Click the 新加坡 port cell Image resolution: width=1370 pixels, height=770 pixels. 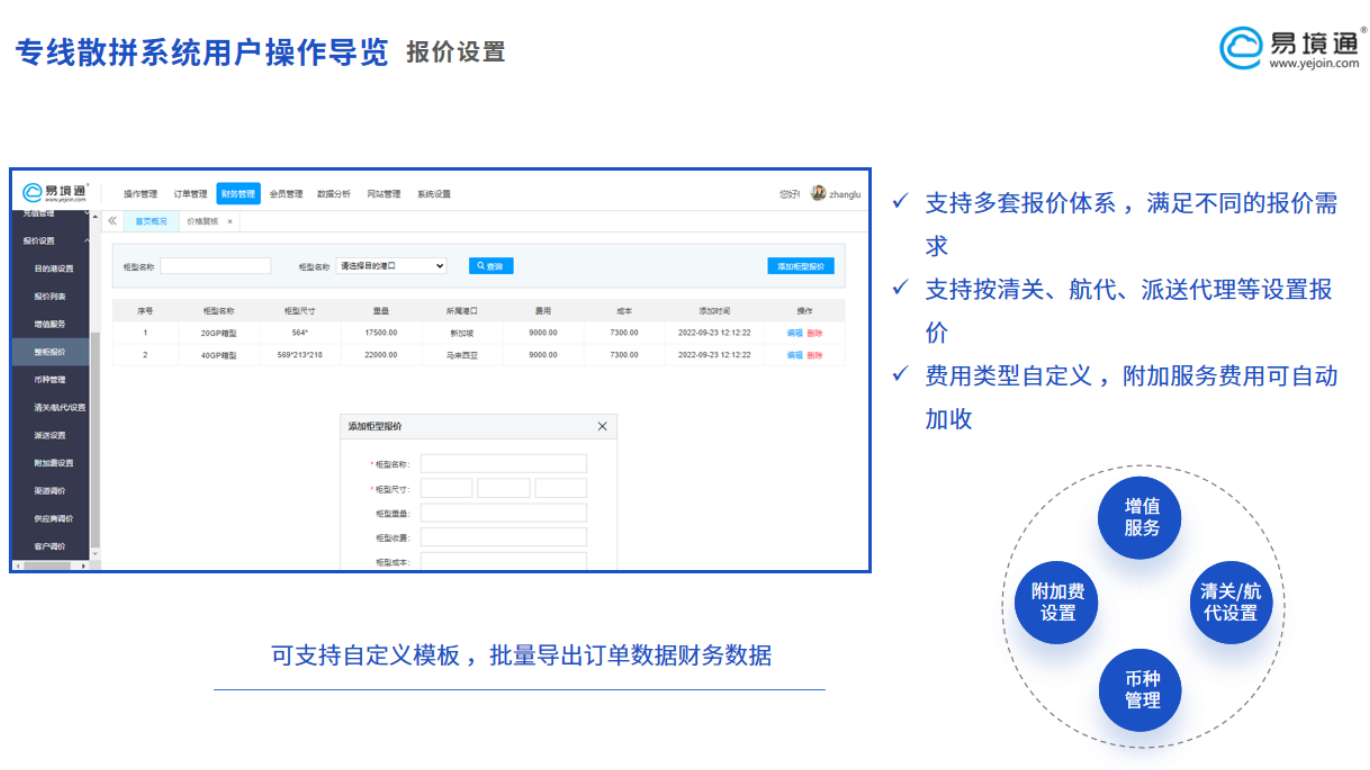pyautogui.click(x=462, y=332)
